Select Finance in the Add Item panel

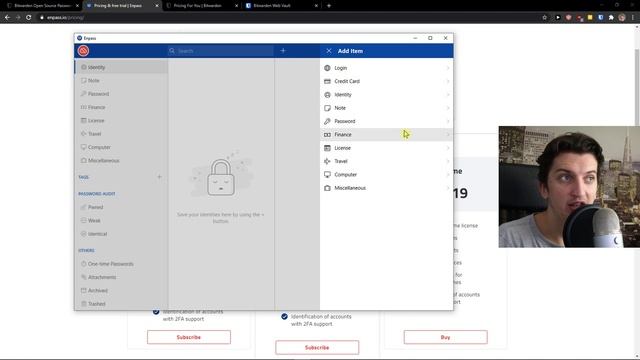[x=386, y=135]
